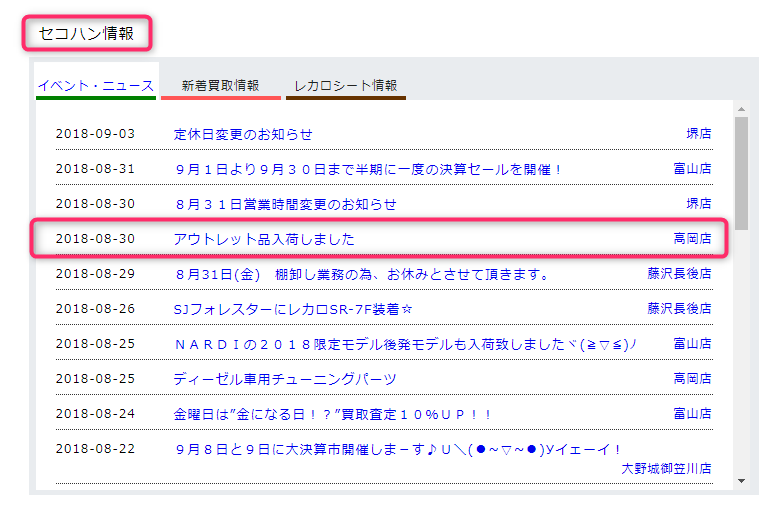Open the ディーゼル車用チューニングパーツ link
The width and height of the screenshot is (772, 508).
click(285, 379)
